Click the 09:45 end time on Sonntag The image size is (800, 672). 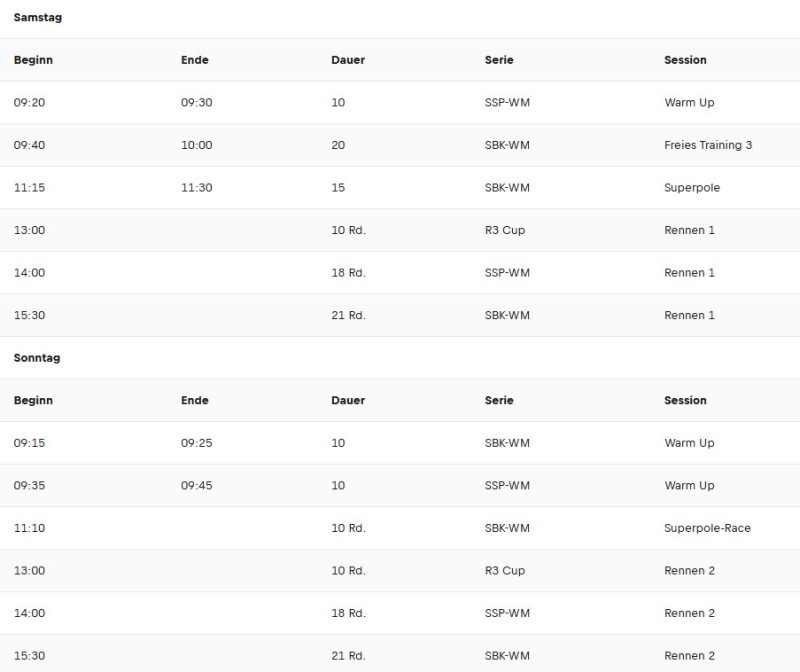(x=196, y=485)
